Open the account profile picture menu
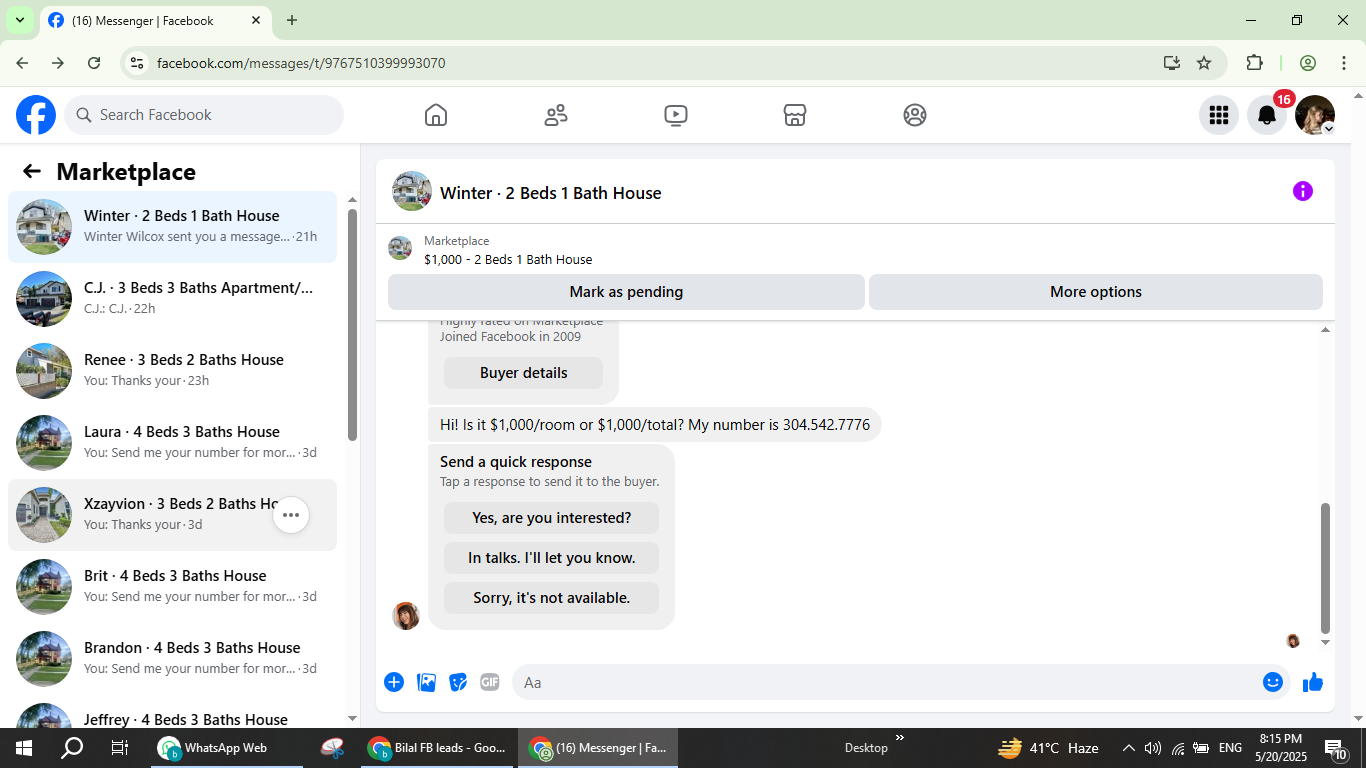Viewport: 1366px width, 768px height. coord(1315,115)
